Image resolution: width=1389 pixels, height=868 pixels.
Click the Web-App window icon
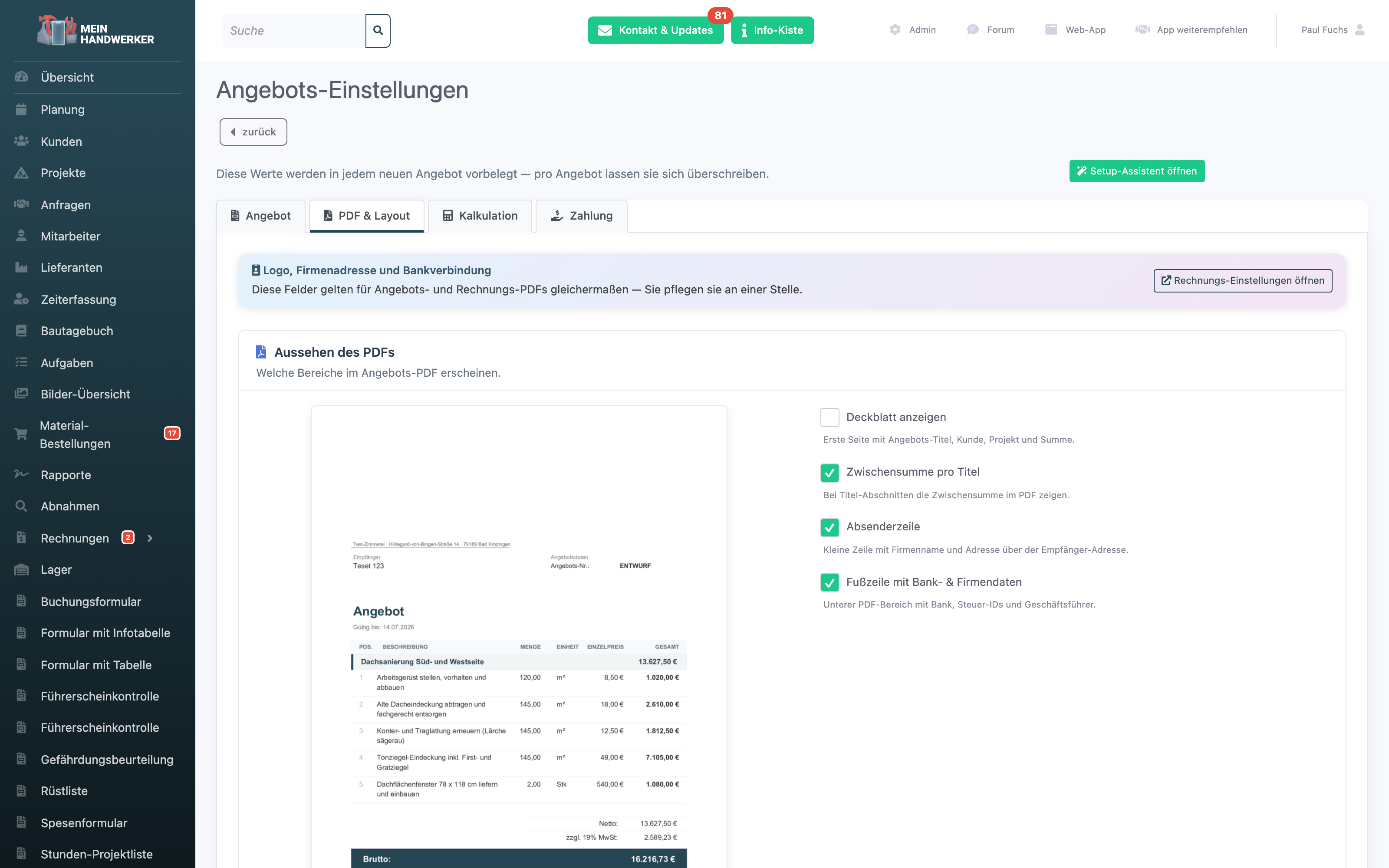(1051, 30)
